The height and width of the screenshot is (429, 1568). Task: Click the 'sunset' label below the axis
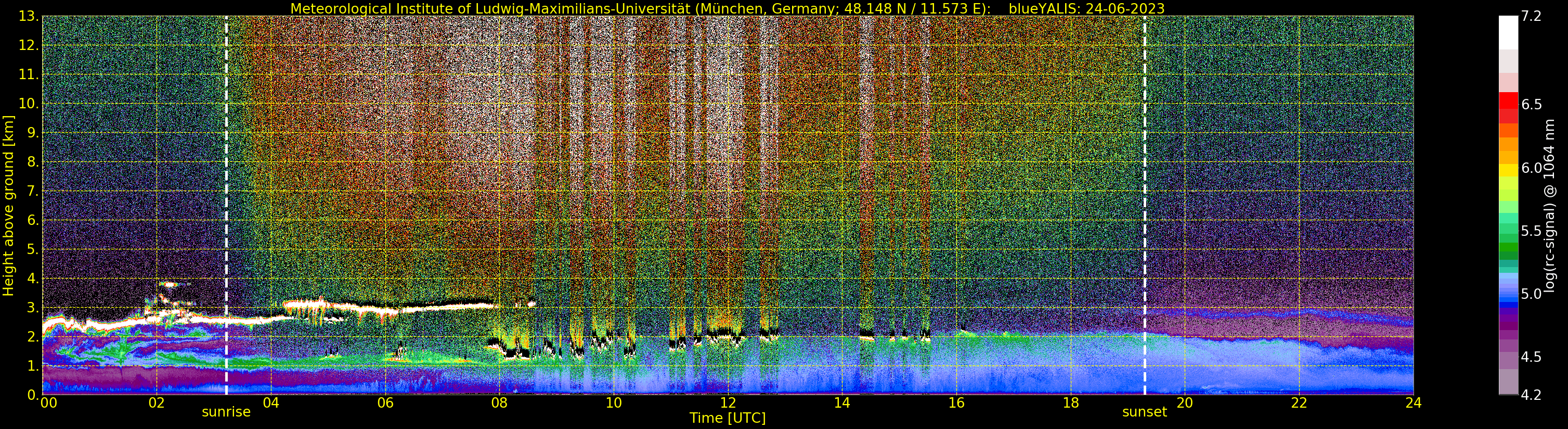(1145, 412)
